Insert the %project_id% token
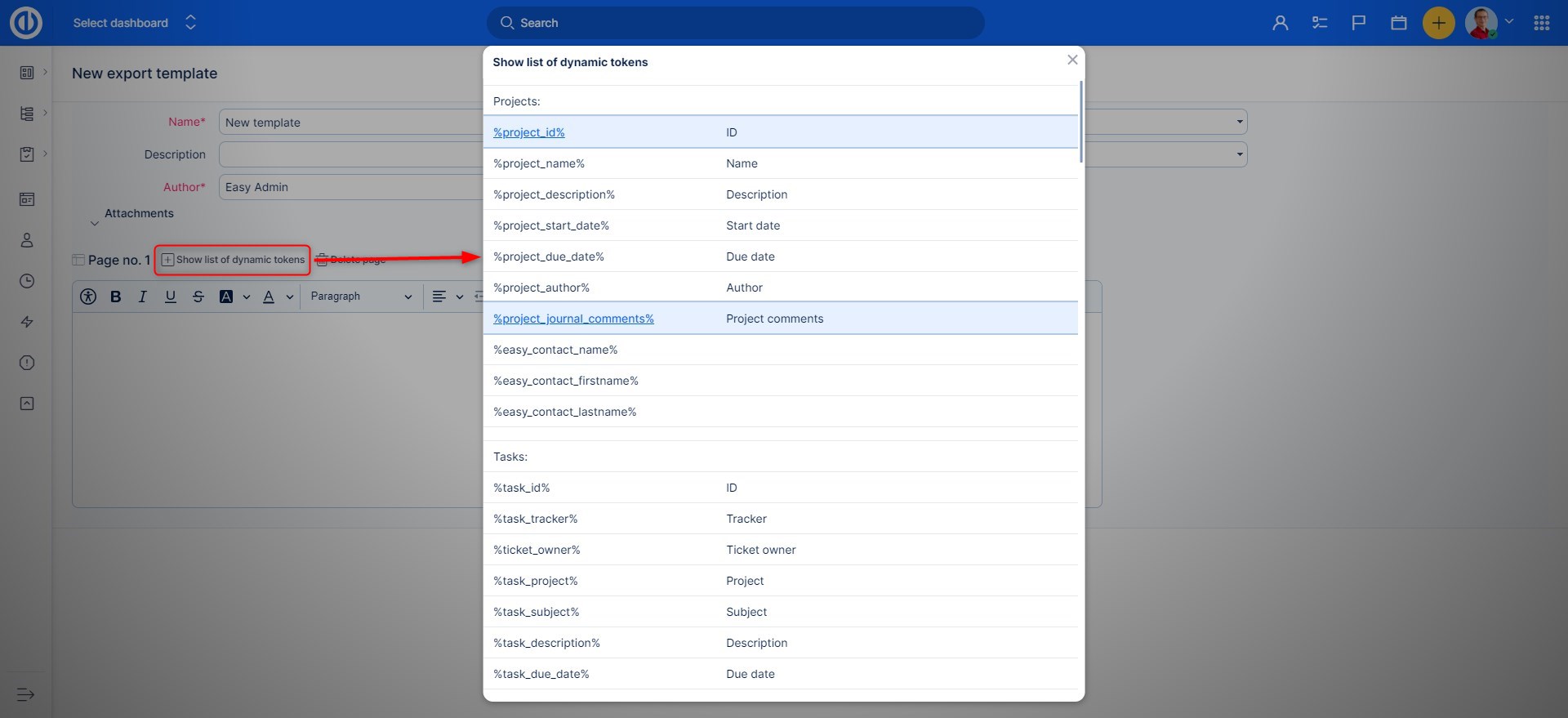 (x=528, y=132)
